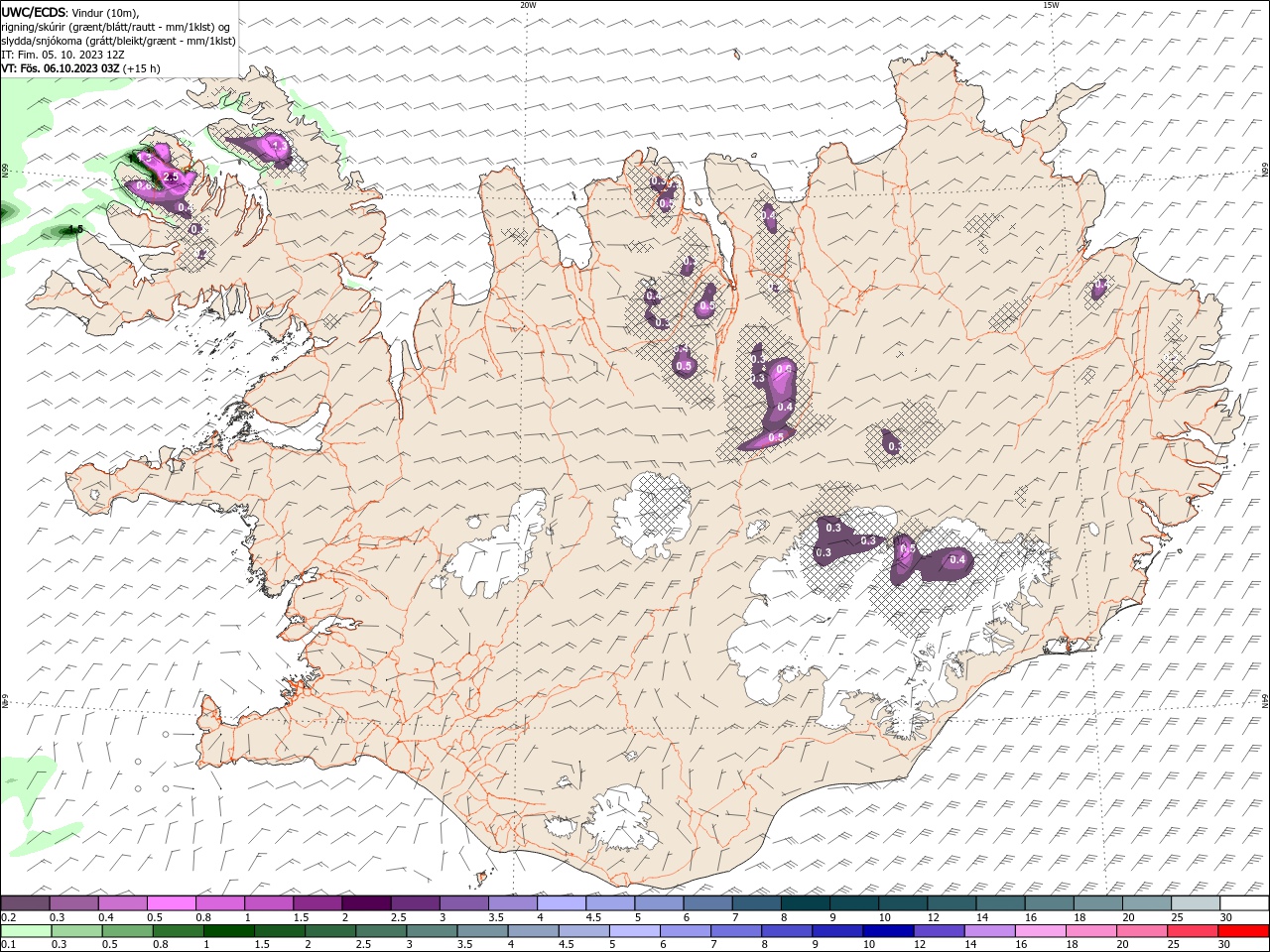Click the 4 lavender upper-row swatch
The image size is (1270, 952).
point(561,903)
